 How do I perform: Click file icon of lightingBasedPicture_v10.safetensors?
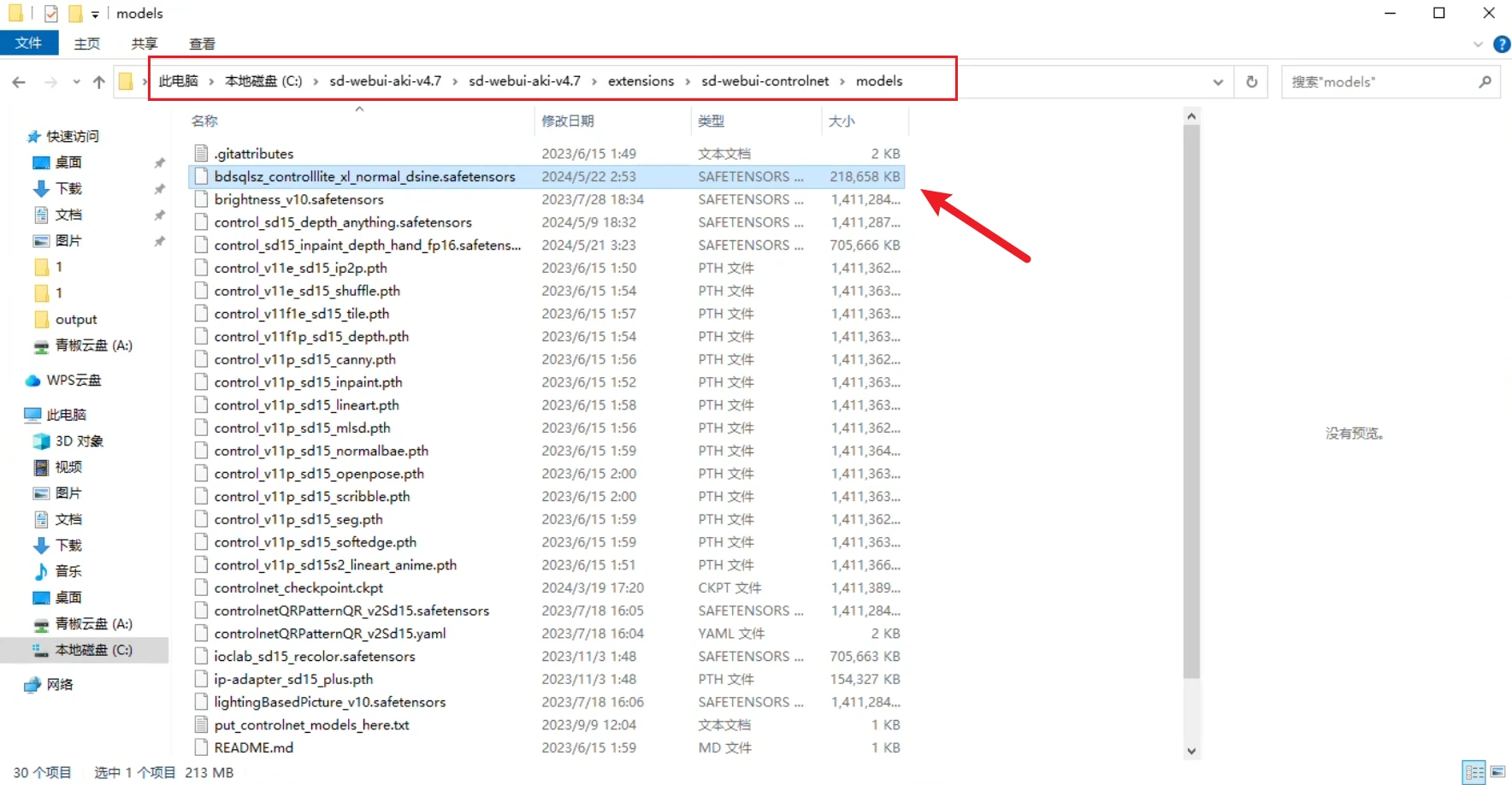(201, 702)
